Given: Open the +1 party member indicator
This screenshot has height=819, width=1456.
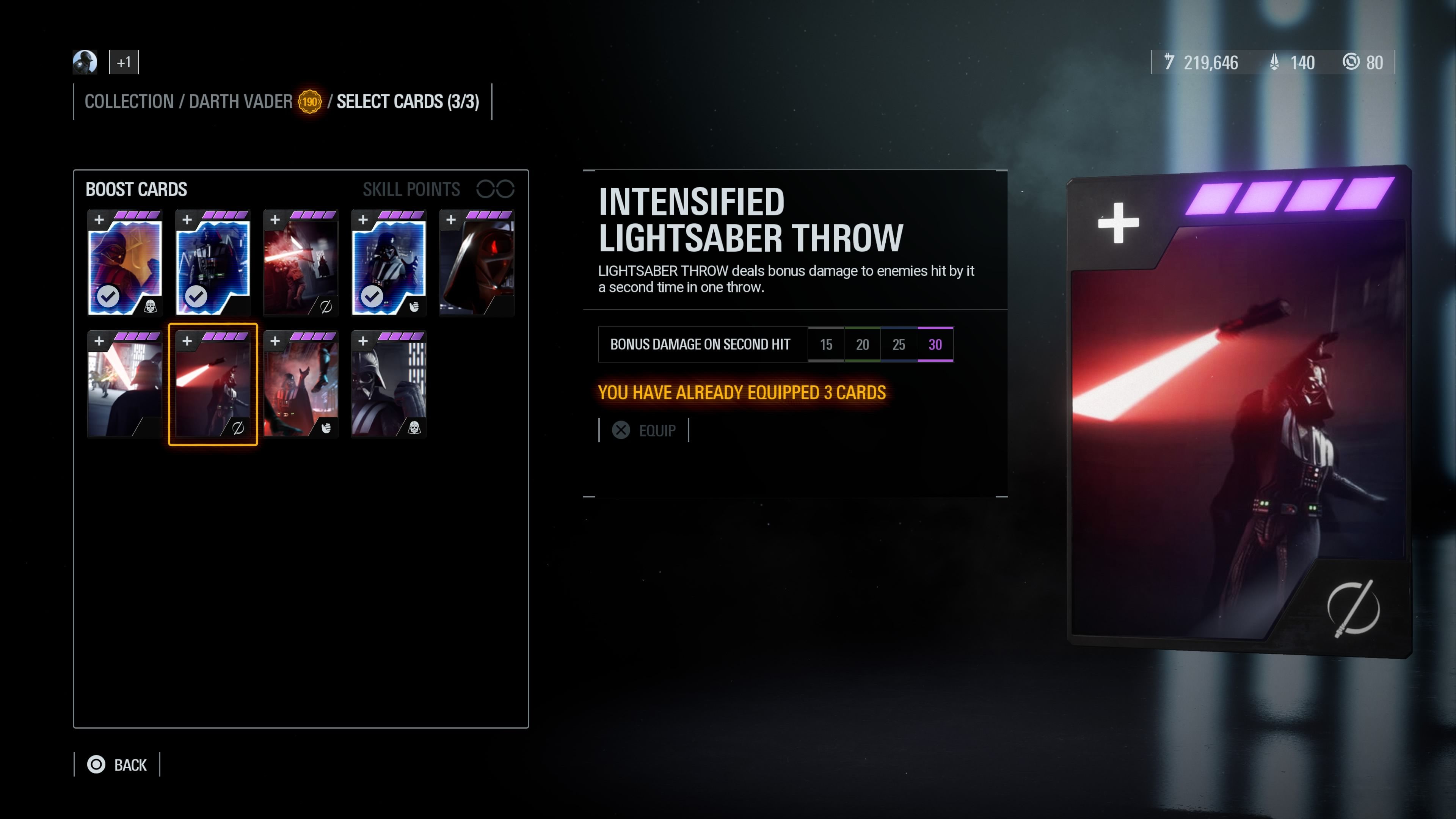Looking at the screenshot, I should coord(124,62).
